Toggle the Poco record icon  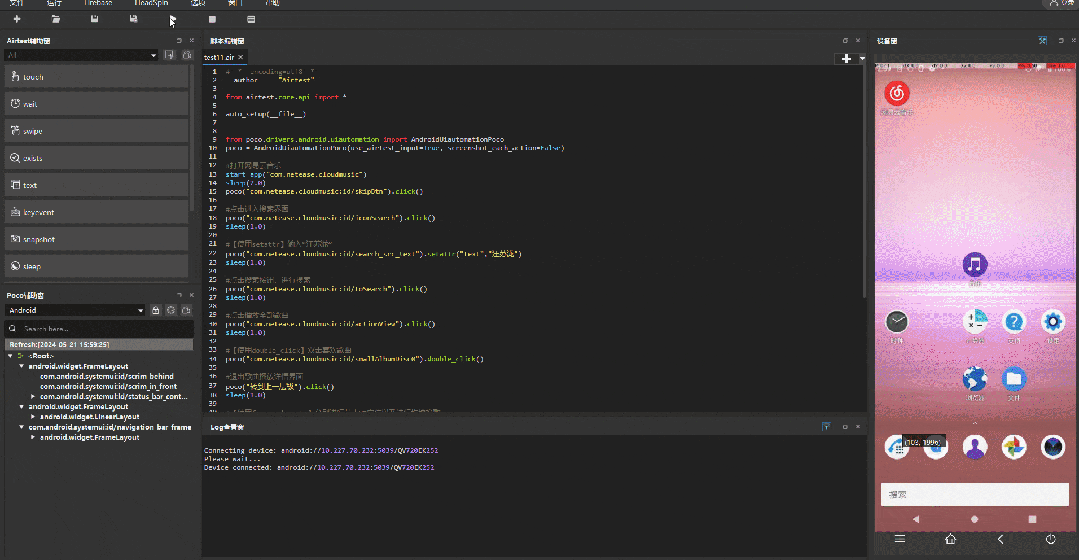pos(171,310)
